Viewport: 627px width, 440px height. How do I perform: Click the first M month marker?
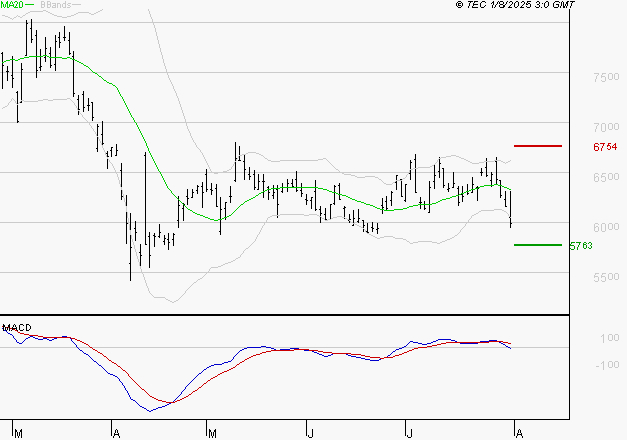point(18,434)
